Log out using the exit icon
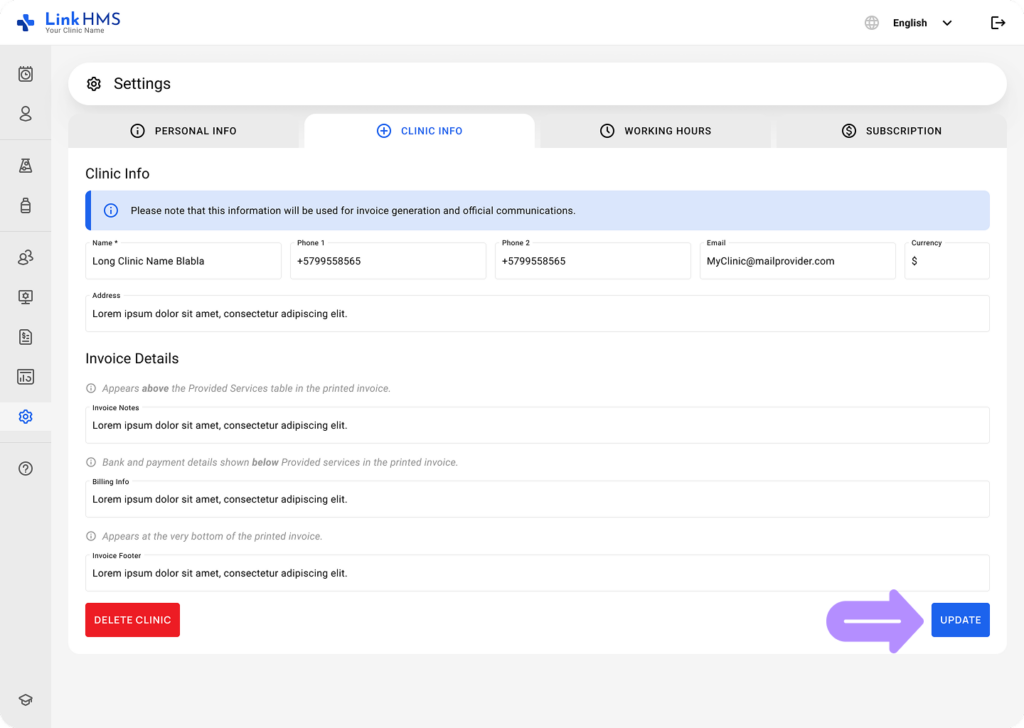This screenshot has width=1024, height=728. click(997, 22)
